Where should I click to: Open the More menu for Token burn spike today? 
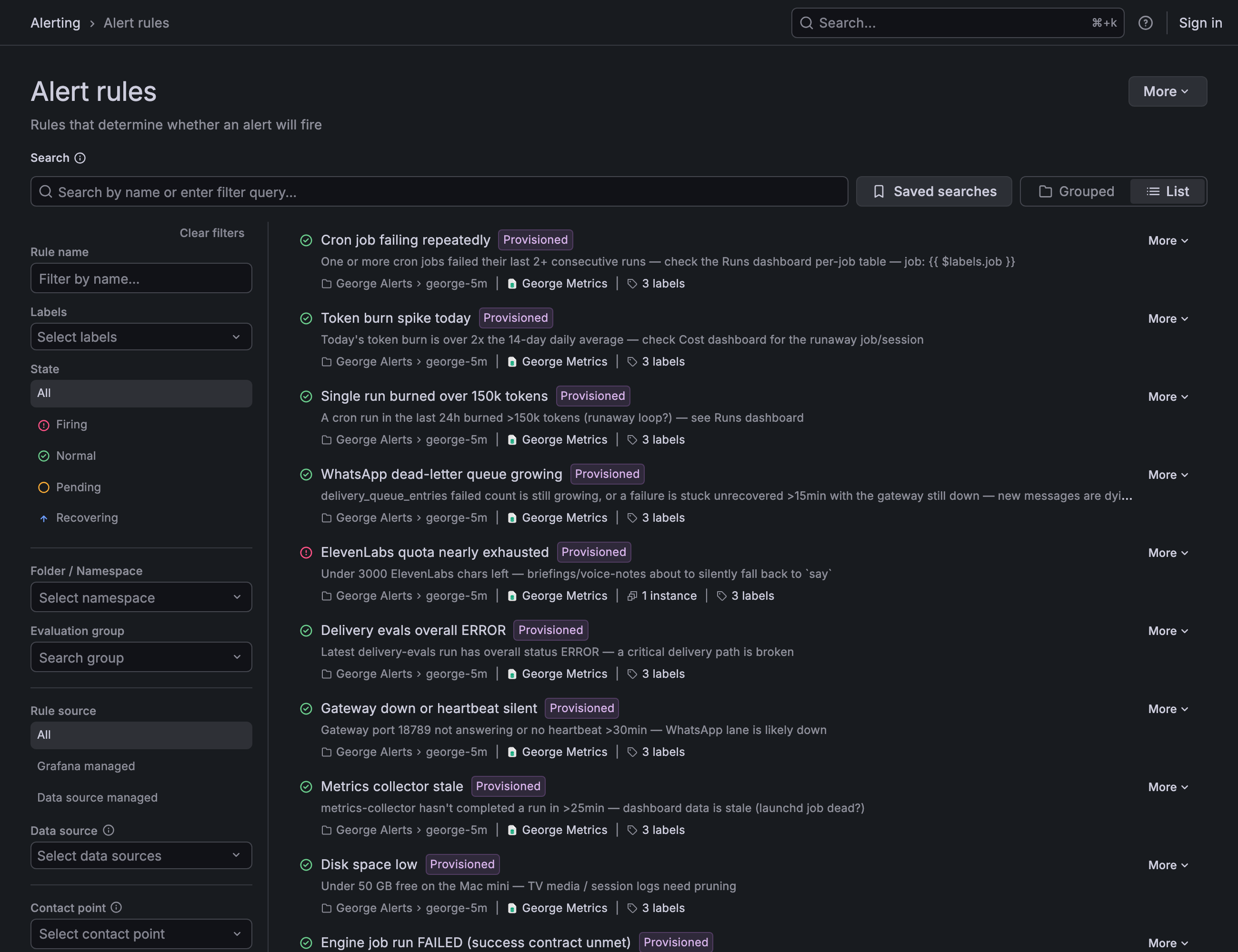(x=1168, y=318)
